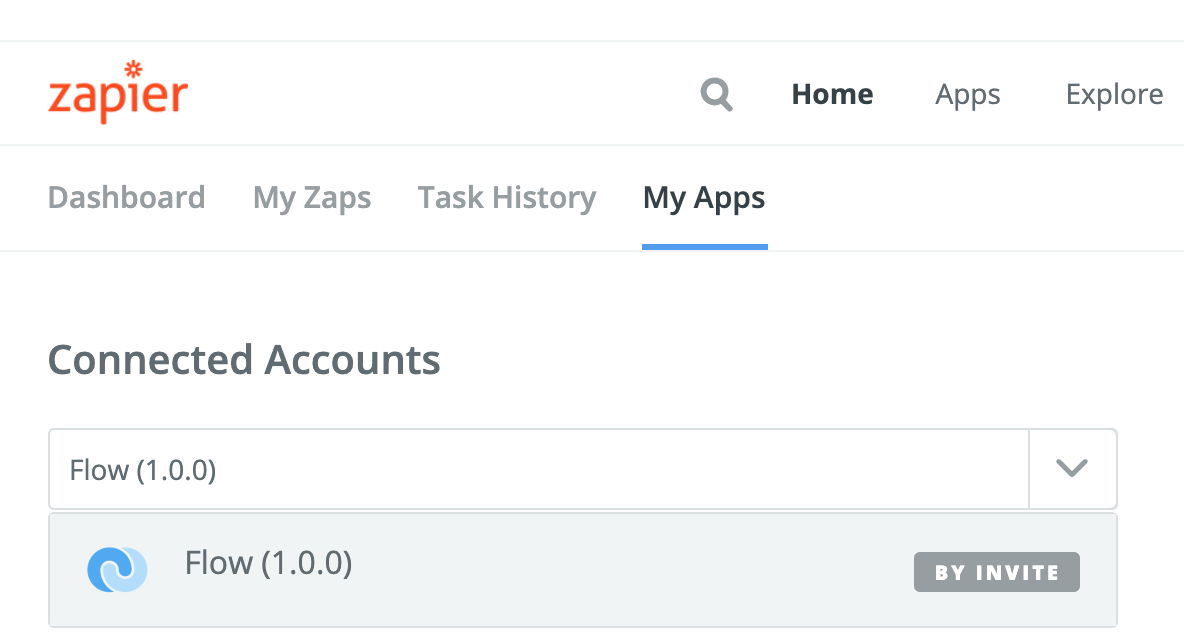Switch to the Dashboard tab
1184x636 pixels.
click(x=126, y=198)
